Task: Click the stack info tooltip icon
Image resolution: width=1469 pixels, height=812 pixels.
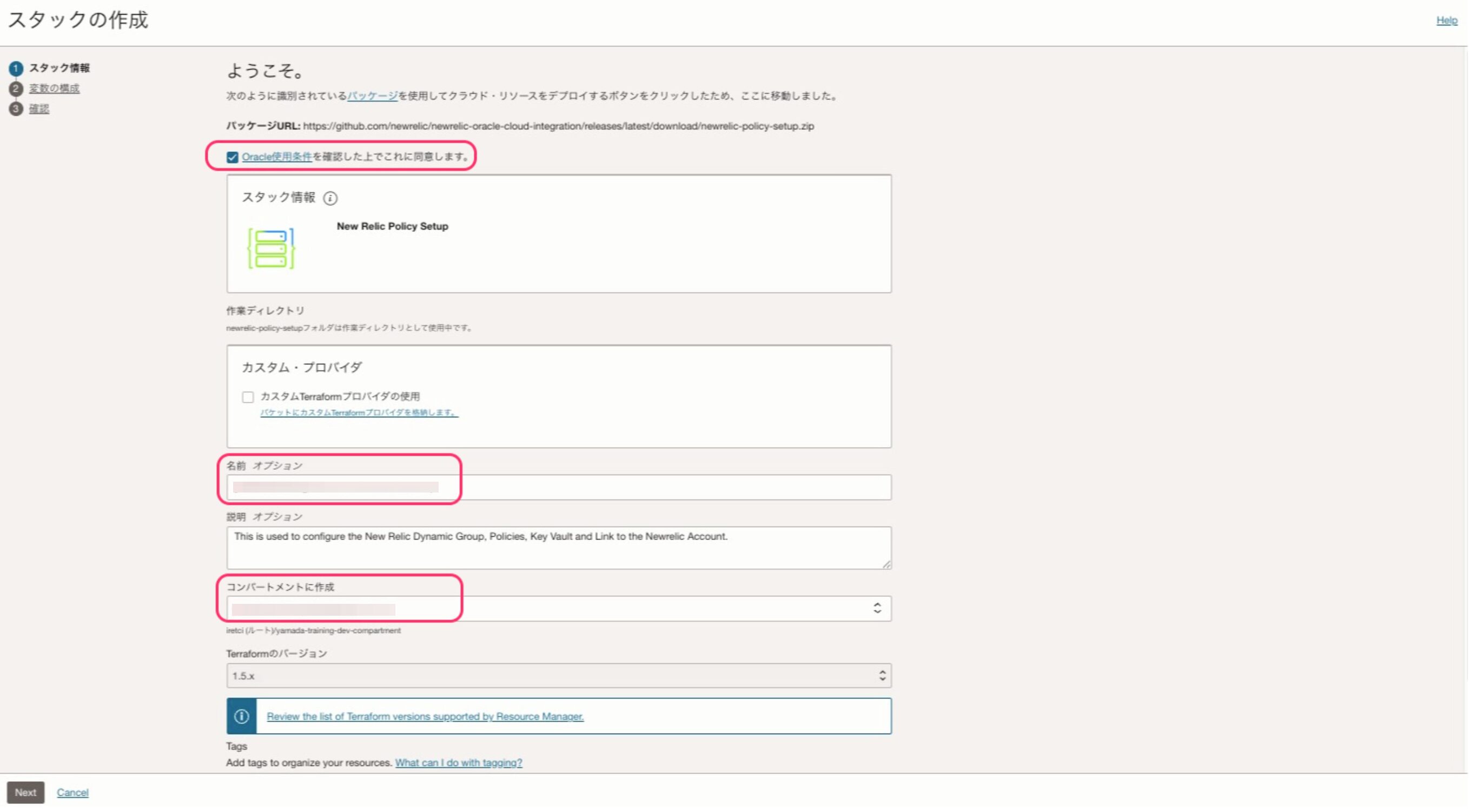Action: pos(330,198)
